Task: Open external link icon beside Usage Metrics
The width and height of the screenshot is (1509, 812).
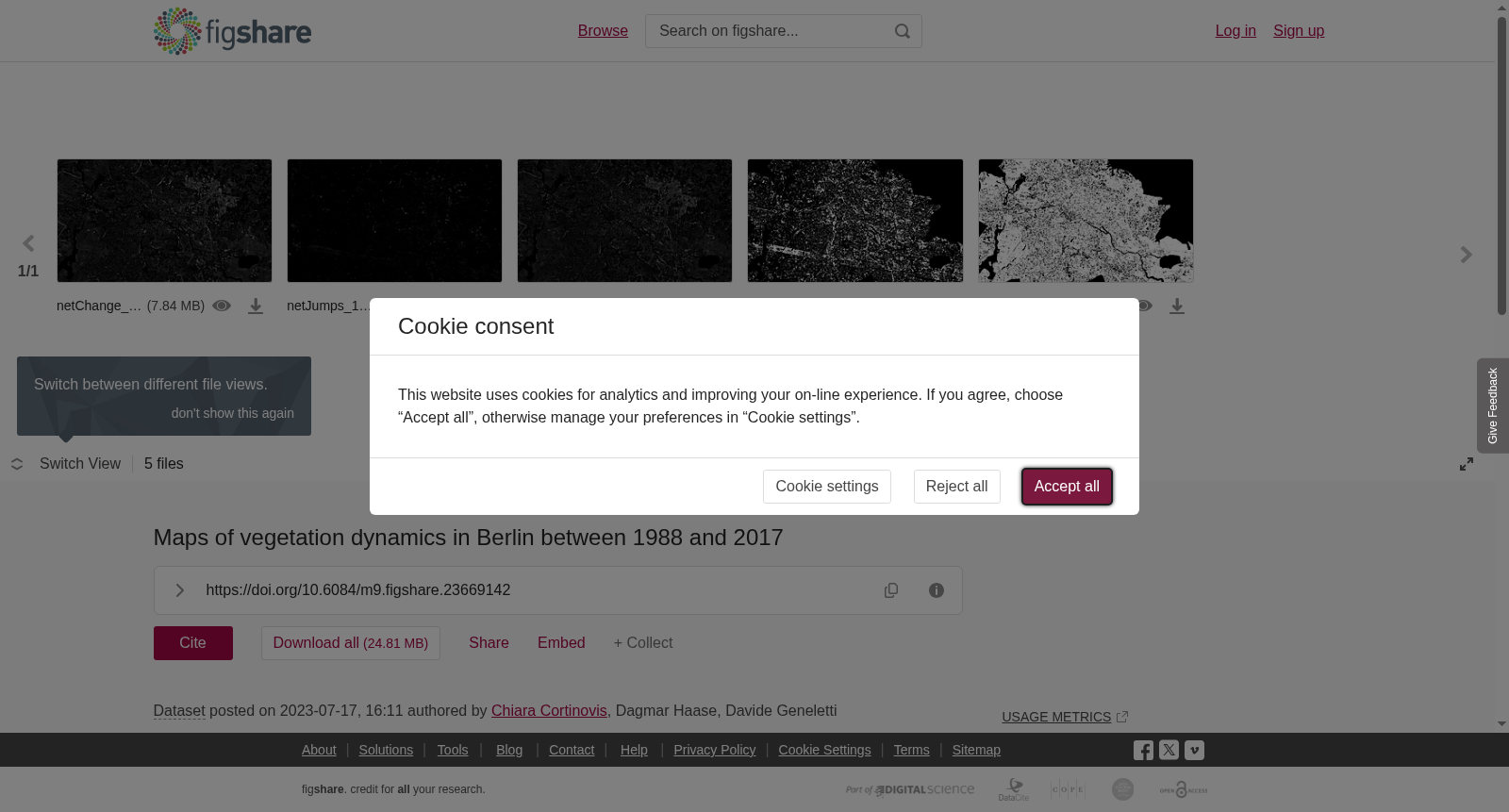Action: point(1122,718)
